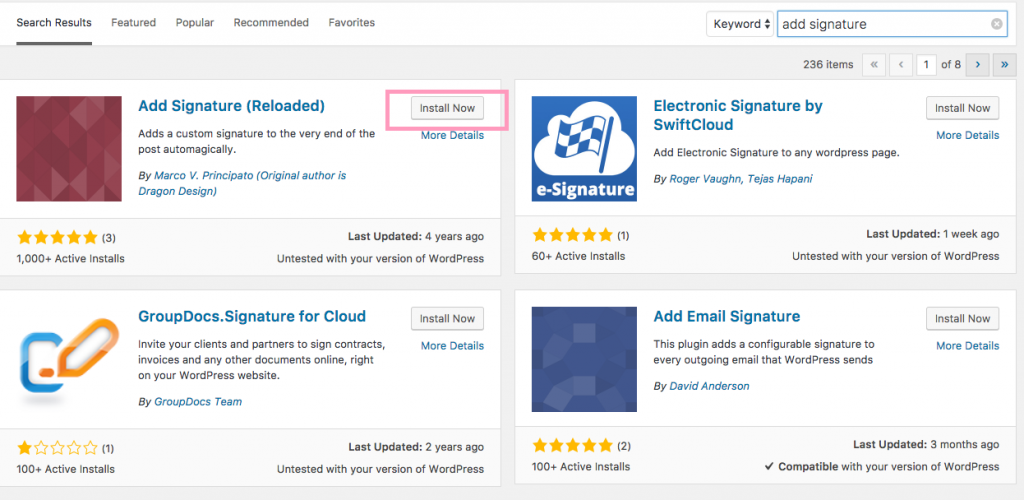
Task: Click the star rating of Electronic Signature by SwiftCloud
Action: pyautogui.click(x=573, y=235)
